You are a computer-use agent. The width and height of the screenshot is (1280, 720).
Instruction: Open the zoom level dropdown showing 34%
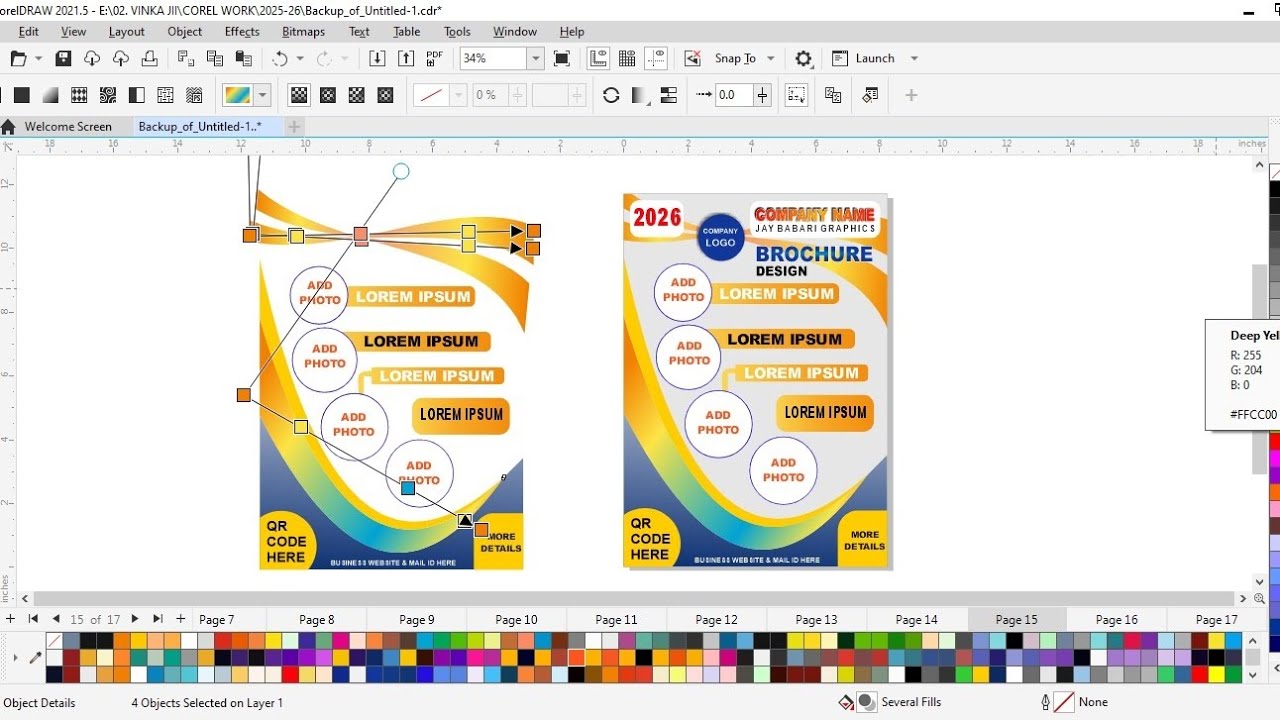tap(535, 58)
